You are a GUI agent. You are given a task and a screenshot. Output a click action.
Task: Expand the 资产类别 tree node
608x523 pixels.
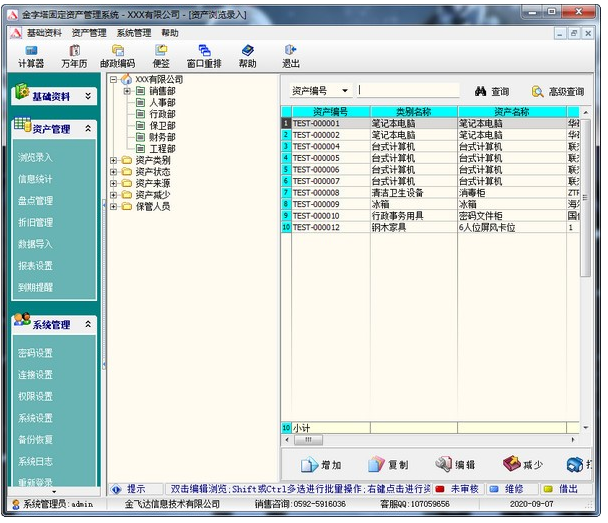(x=114, y=160)
